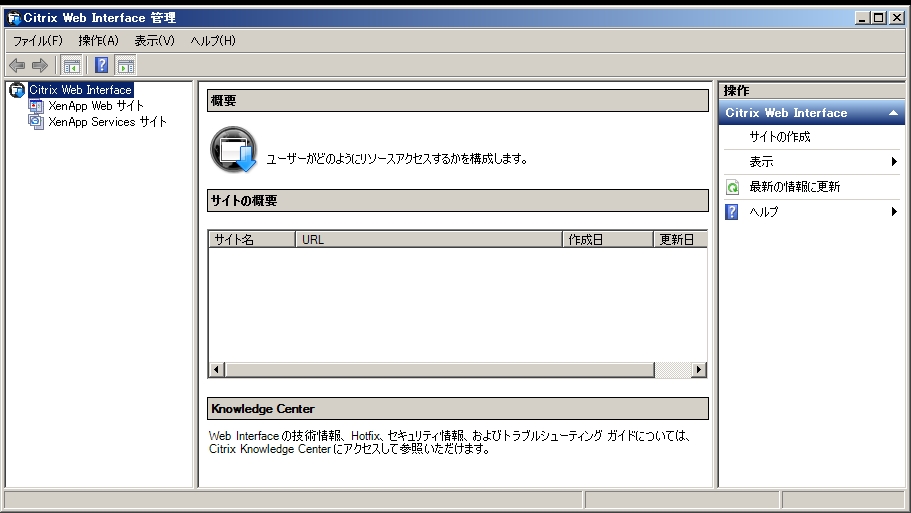Viewport: 911px width, 513px height.
Task: Click the 最新の情報に更新 action label
Action: point(794,187)
